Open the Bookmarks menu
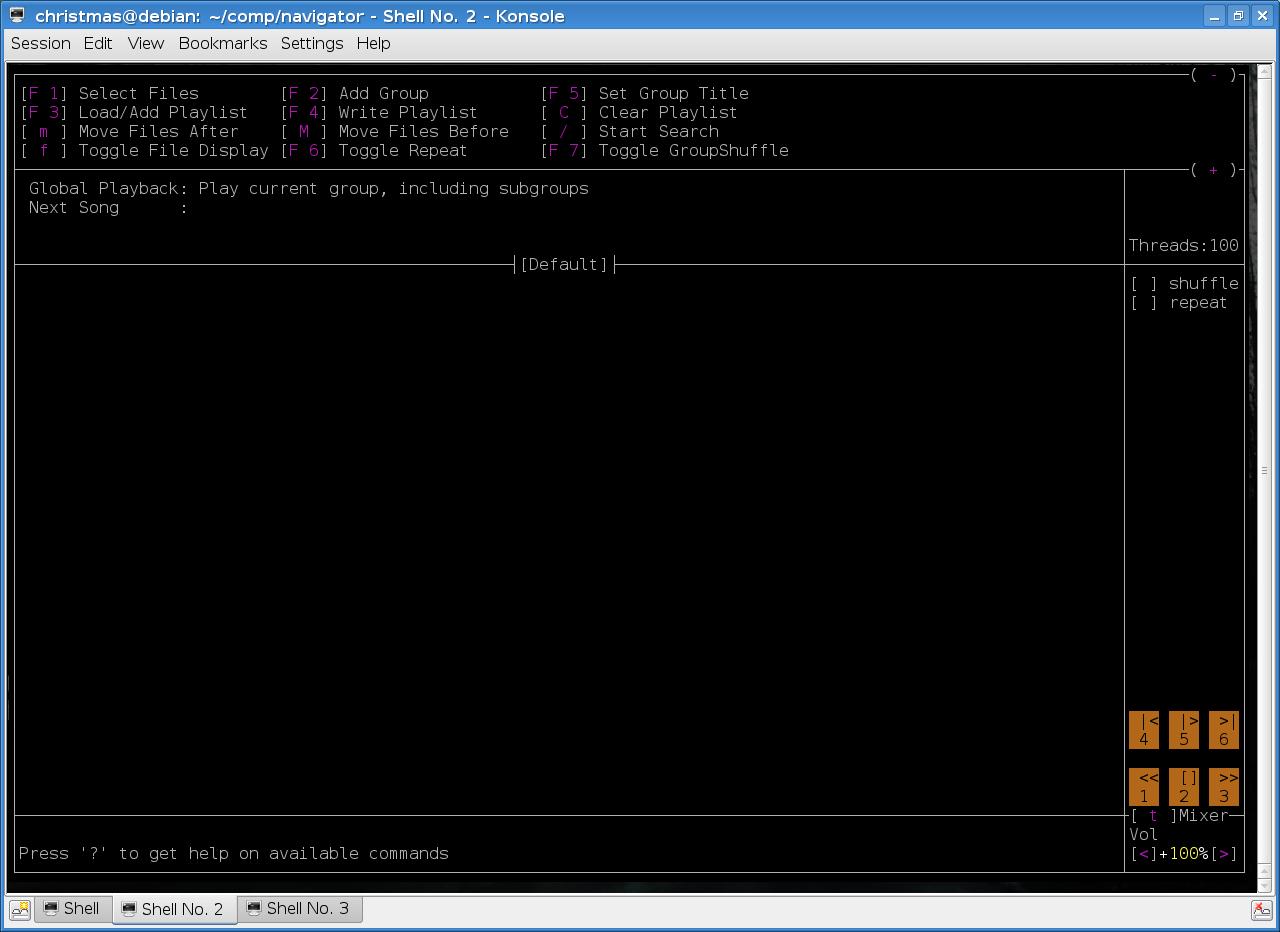The width and height of the screenshot is (1280, 932). coord(222,43)
